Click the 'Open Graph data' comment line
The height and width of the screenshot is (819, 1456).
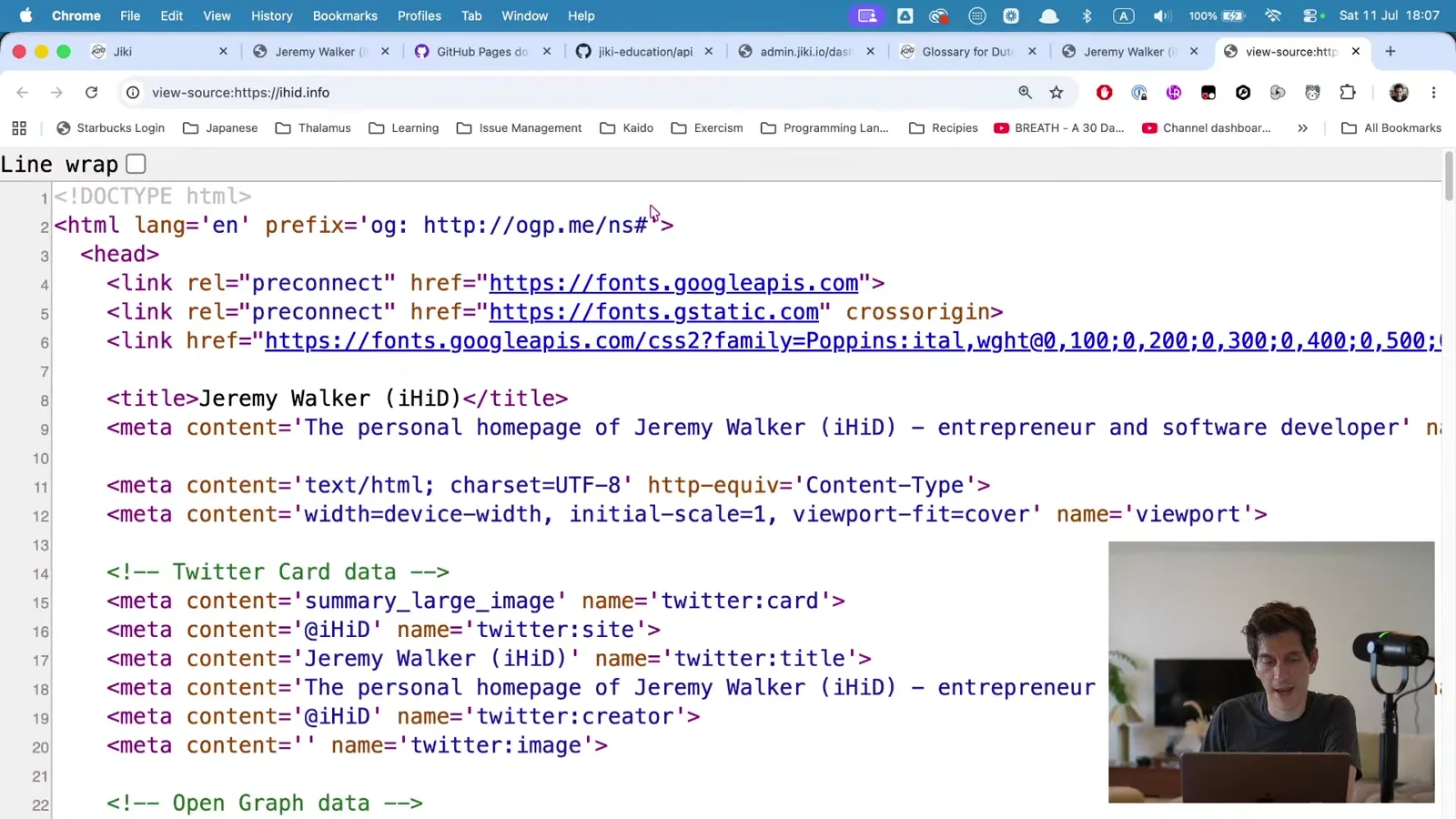pyautogui.click(x=265, y=804)
